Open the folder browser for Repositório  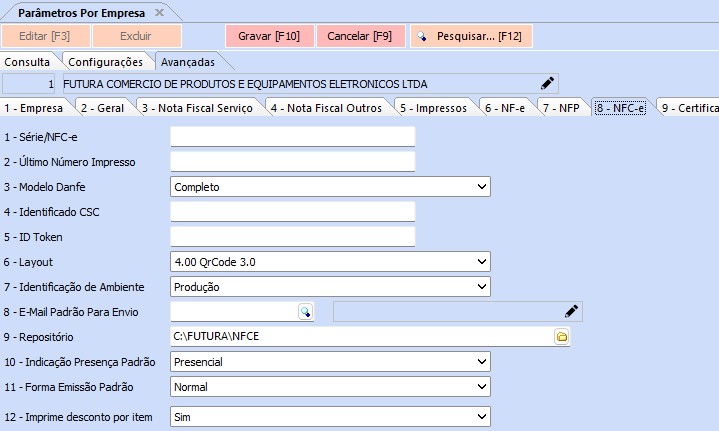coord(562,337)
